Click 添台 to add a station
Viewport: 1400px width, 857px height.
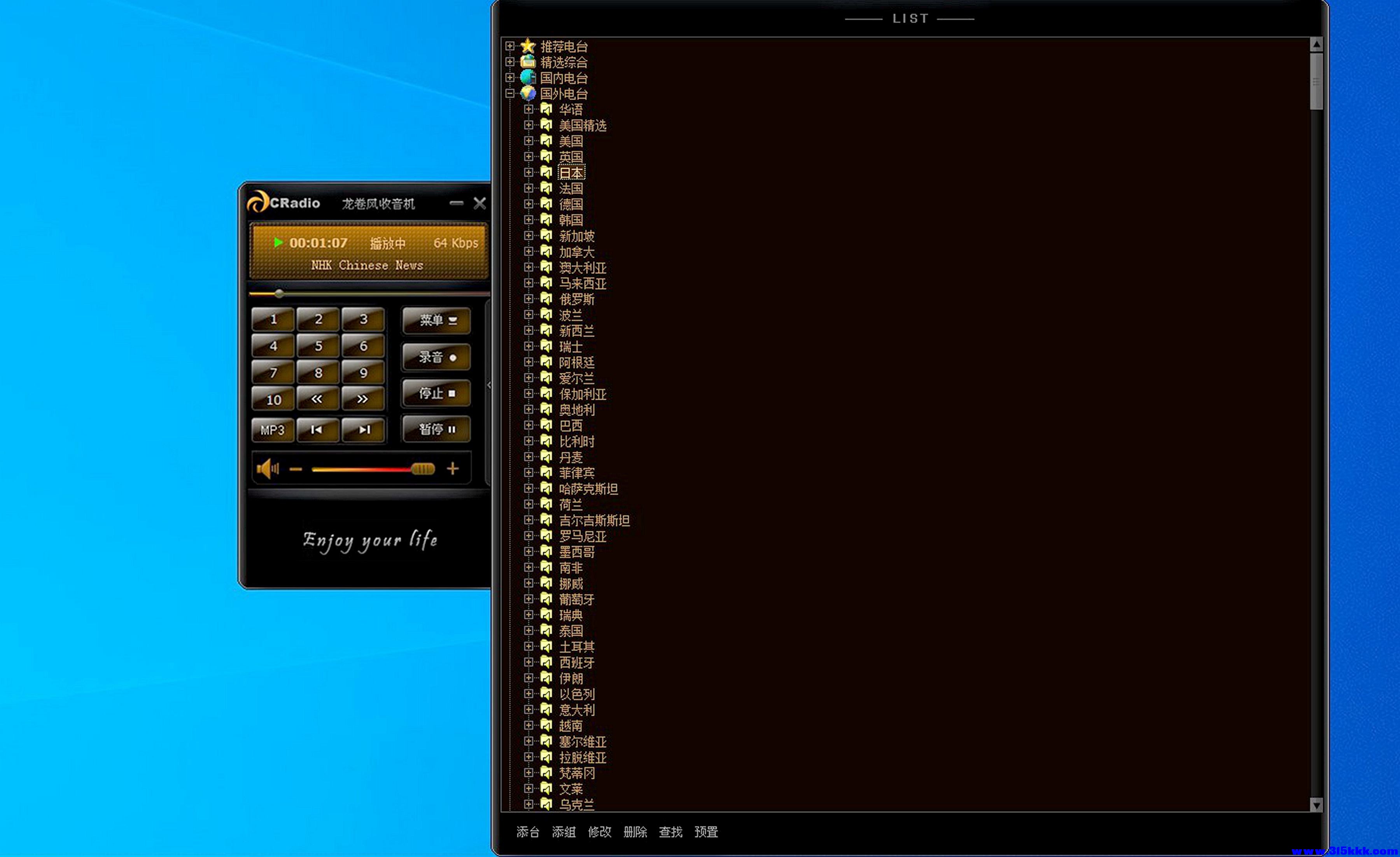coord(527,832)
